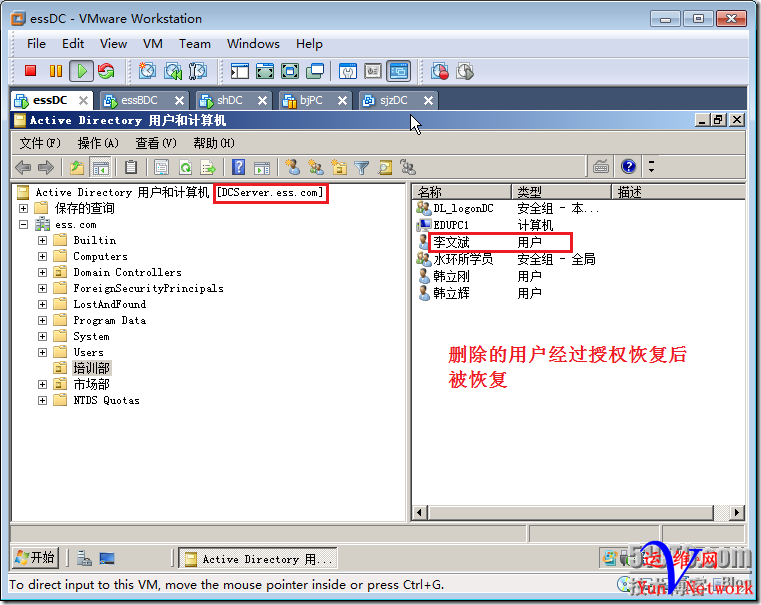The image size is (761, 605).
Task: Find objects in Active Directory icon
Action: pyautogui.click(x=385, y=168)
